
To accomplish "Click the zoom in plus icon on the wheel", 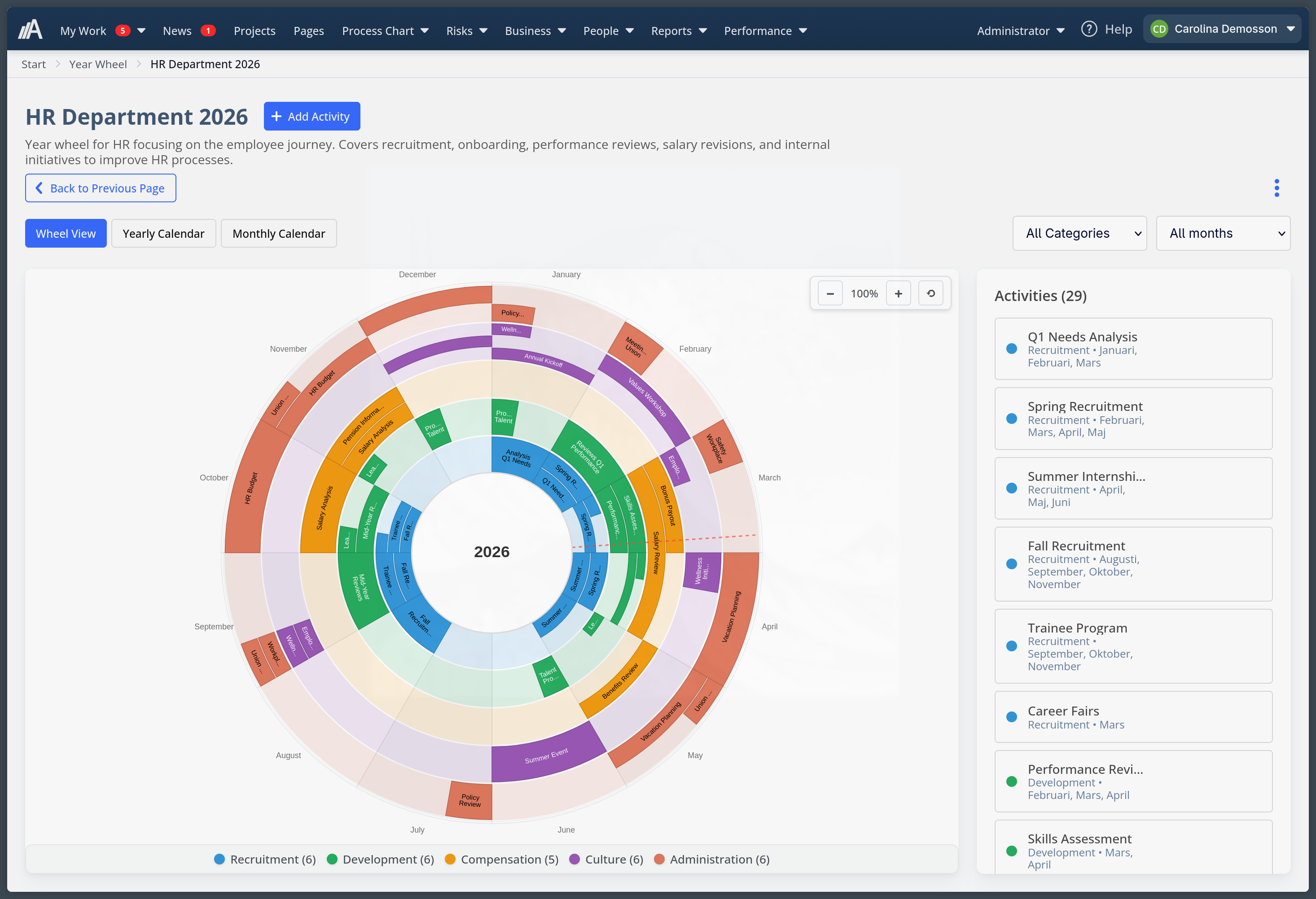I will pyautogui.click(x=898, y=293).
